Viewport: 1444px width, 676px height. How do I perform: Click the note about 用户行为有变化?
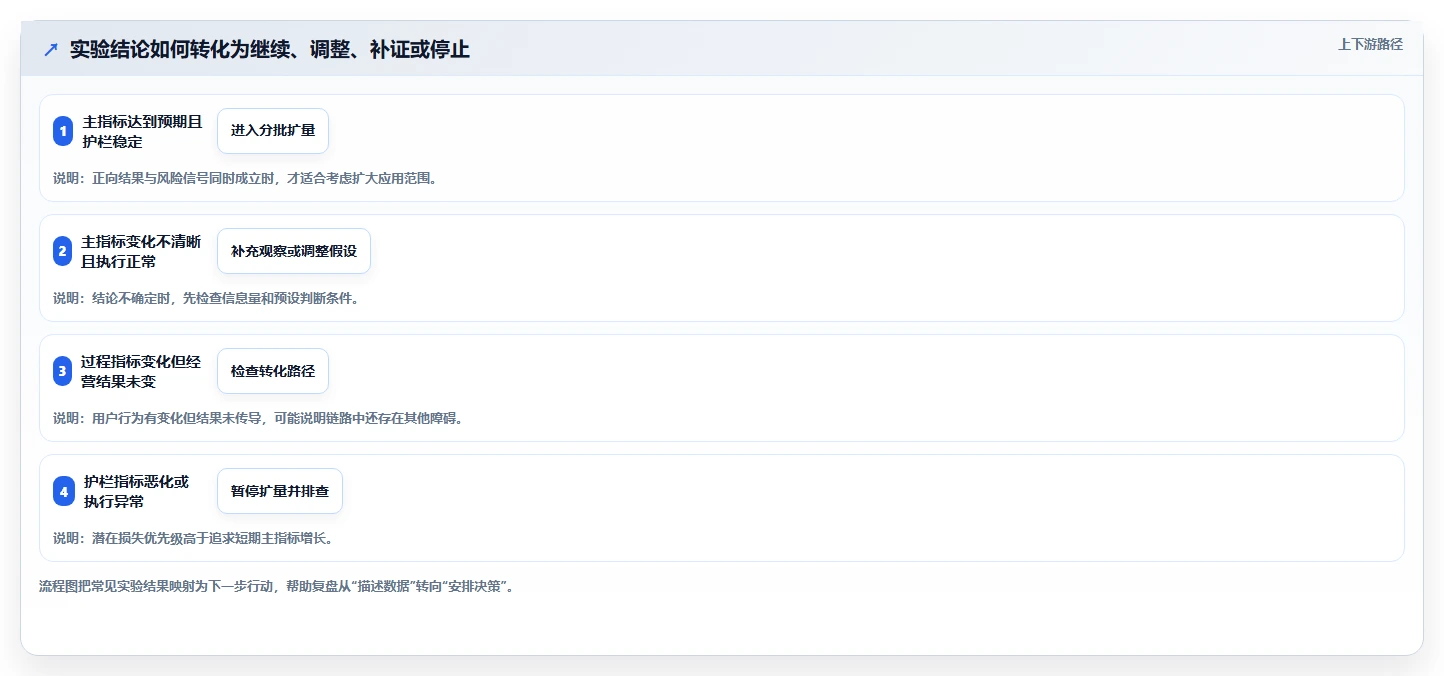tap(258, 418)
